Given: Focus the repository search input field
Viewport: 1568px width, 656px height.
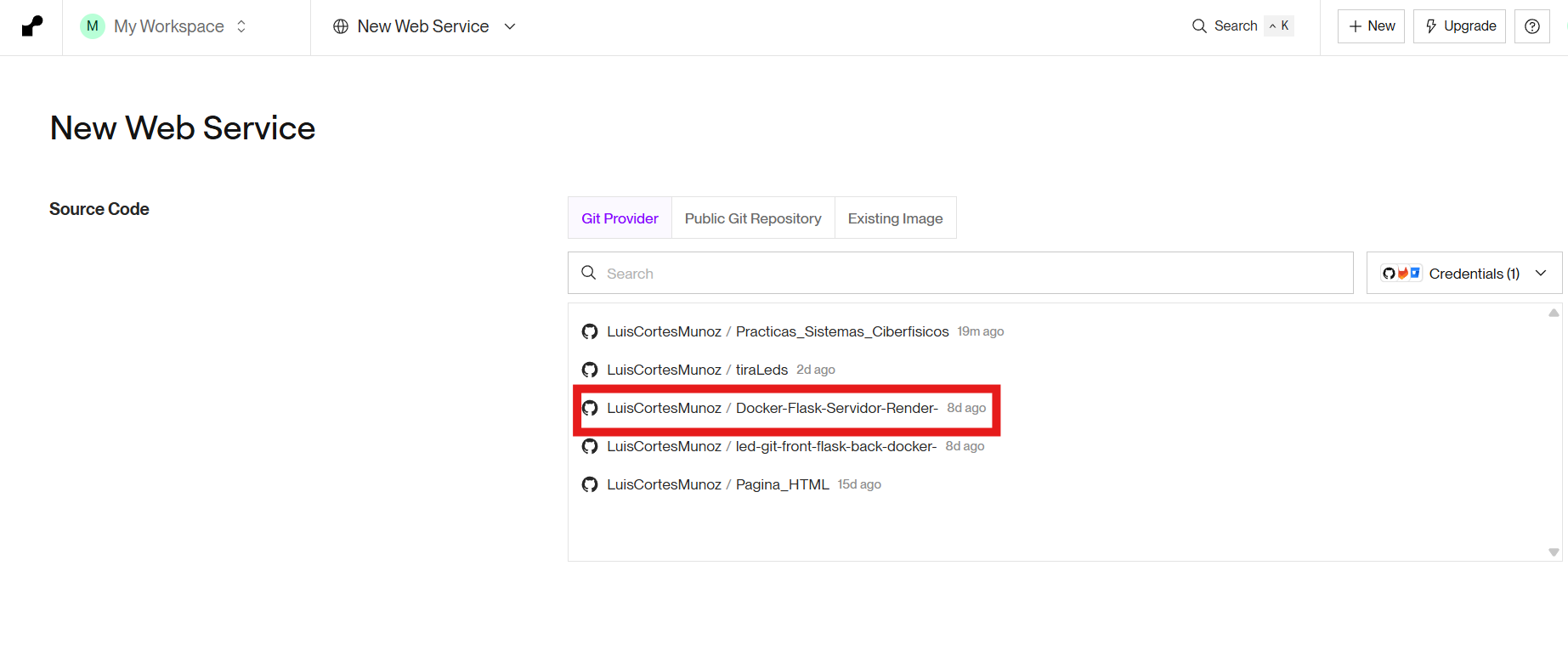Looking at the screenshot, I should click(960, 273).
